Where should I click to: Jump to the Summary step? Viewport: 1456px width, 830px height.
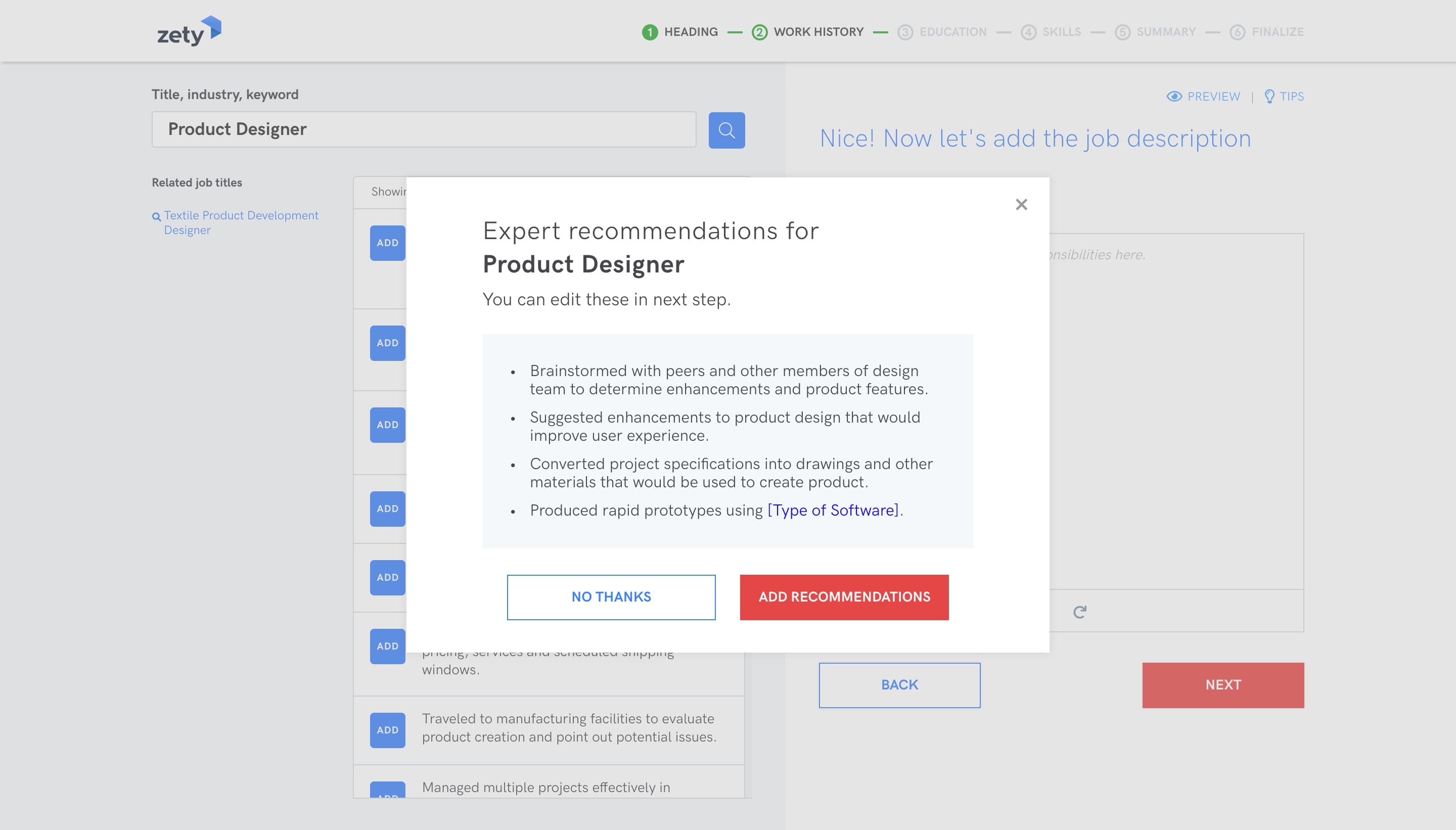click(1165, 32)
